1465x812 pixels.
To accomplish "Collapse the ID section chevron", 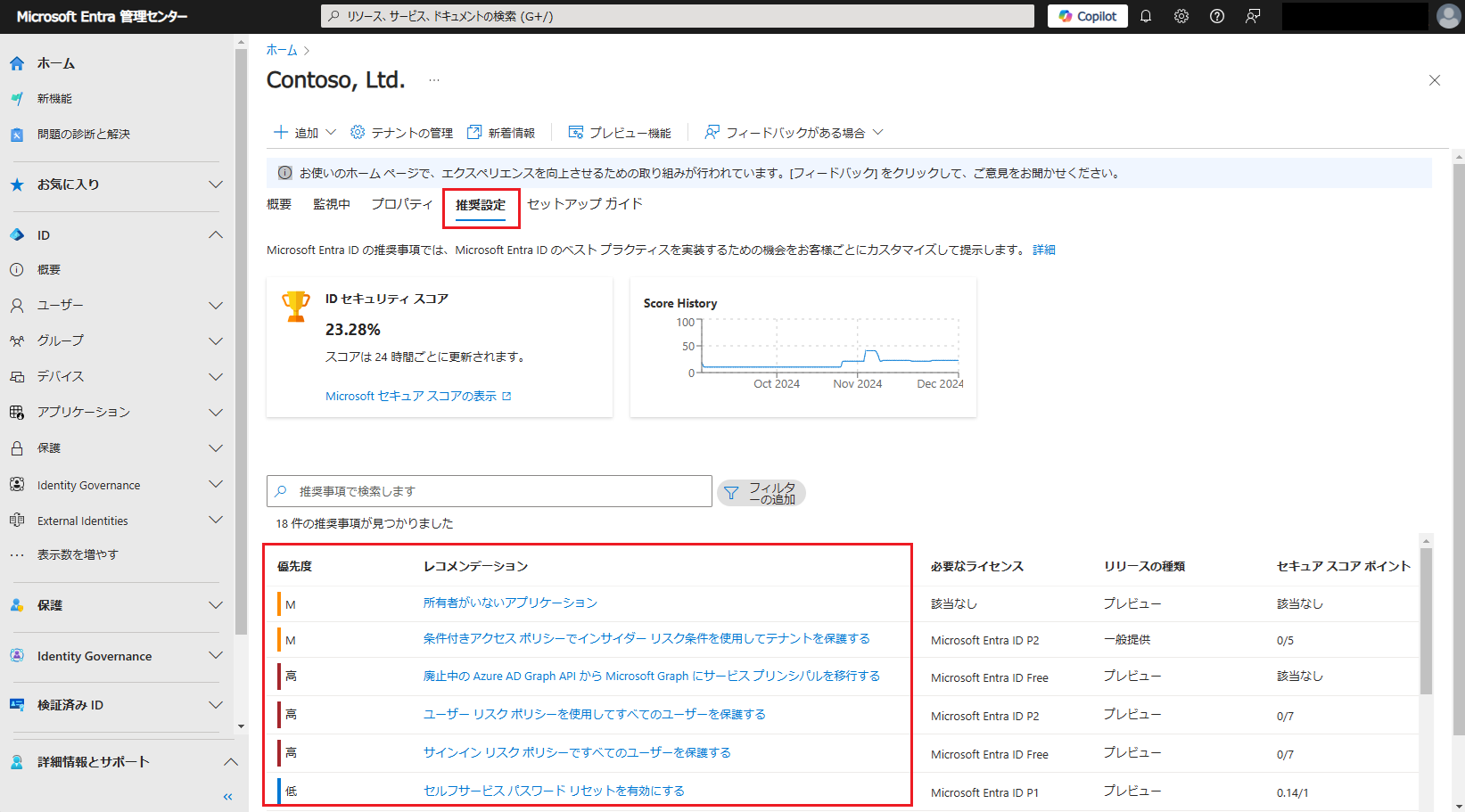I will click(x=216, y=235).
